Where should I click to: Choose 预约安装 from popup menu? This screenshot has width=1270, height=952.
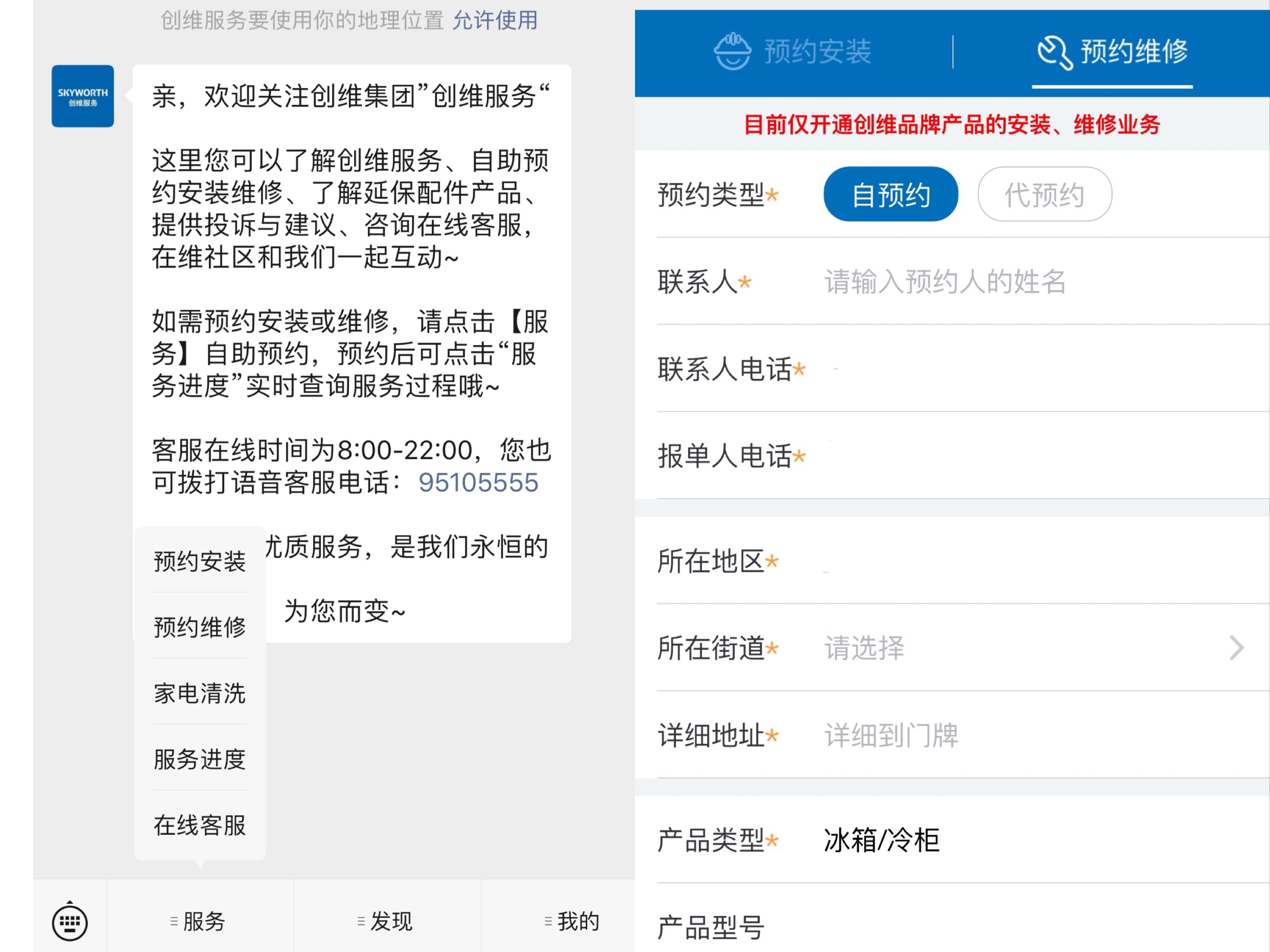coord(199,561)
